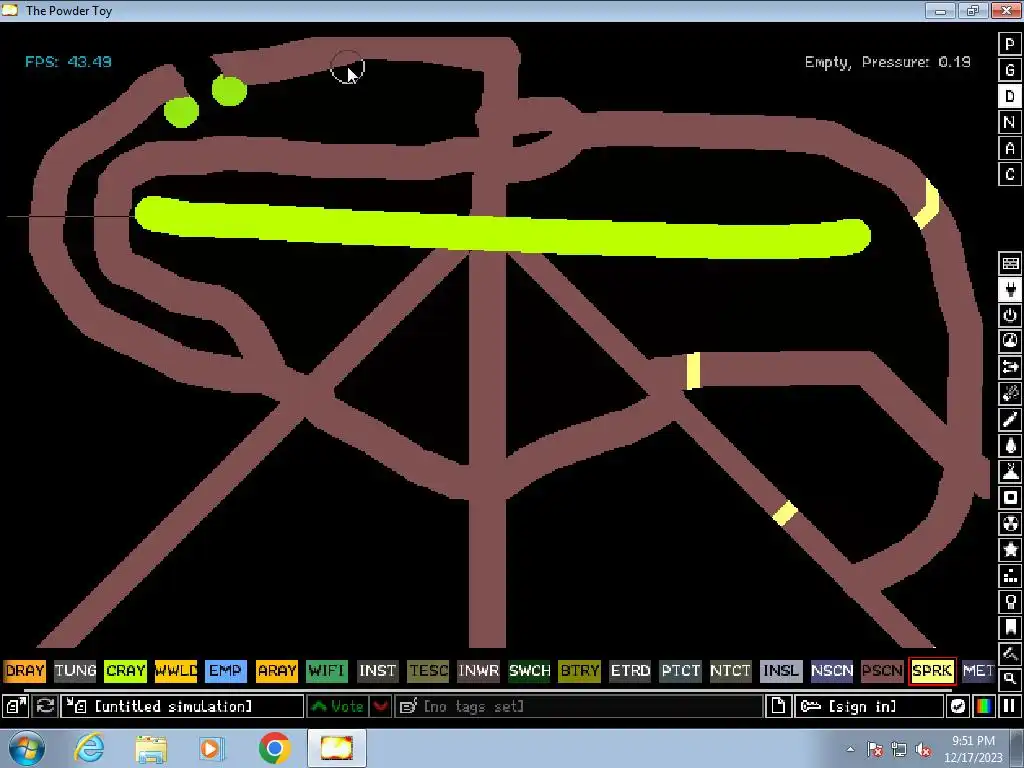
Task: Select the ARAY element
Action: point(277,671)
